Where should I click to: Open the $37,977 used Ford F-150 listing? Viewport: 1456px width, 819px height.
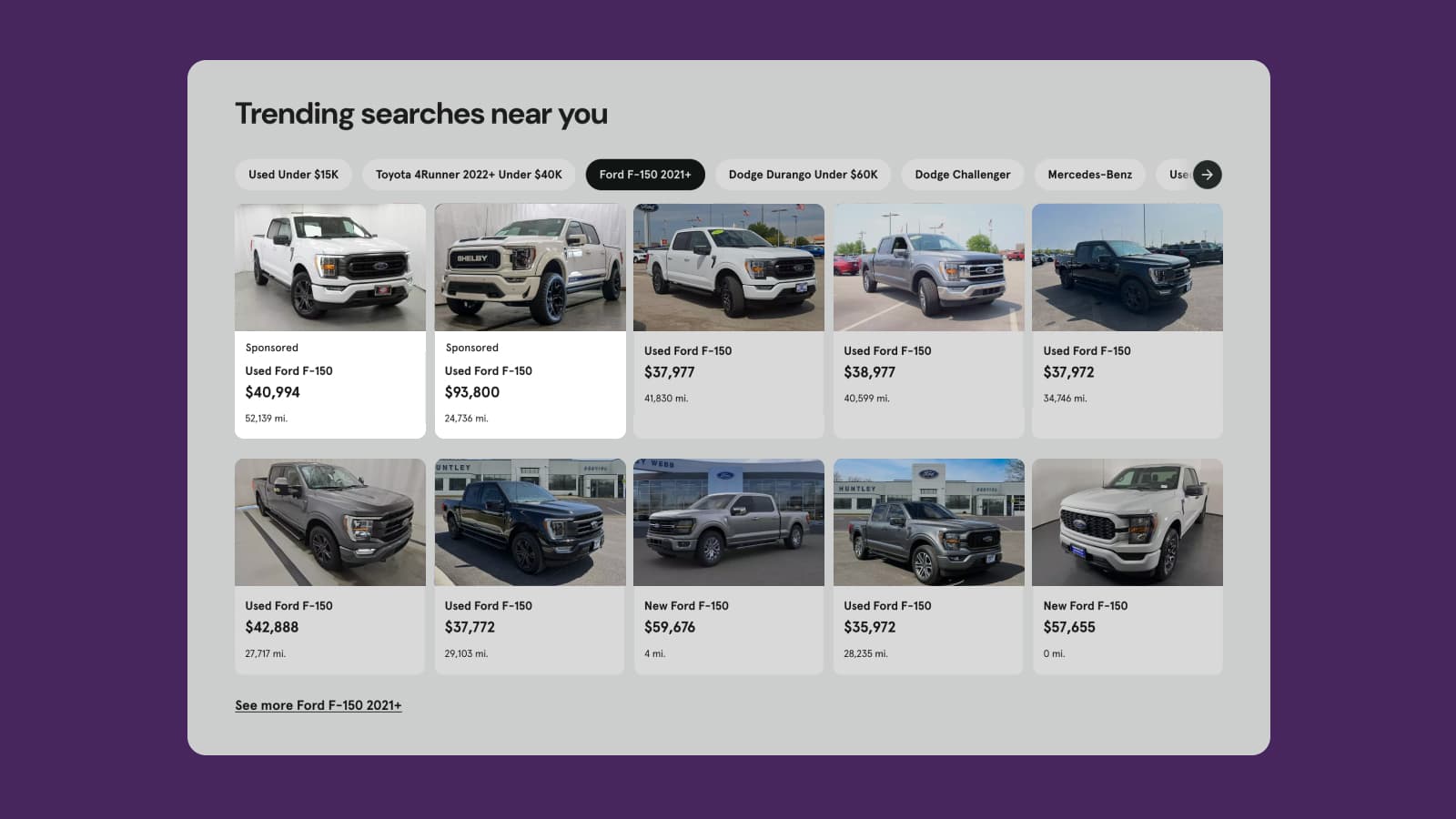[728, 318]
